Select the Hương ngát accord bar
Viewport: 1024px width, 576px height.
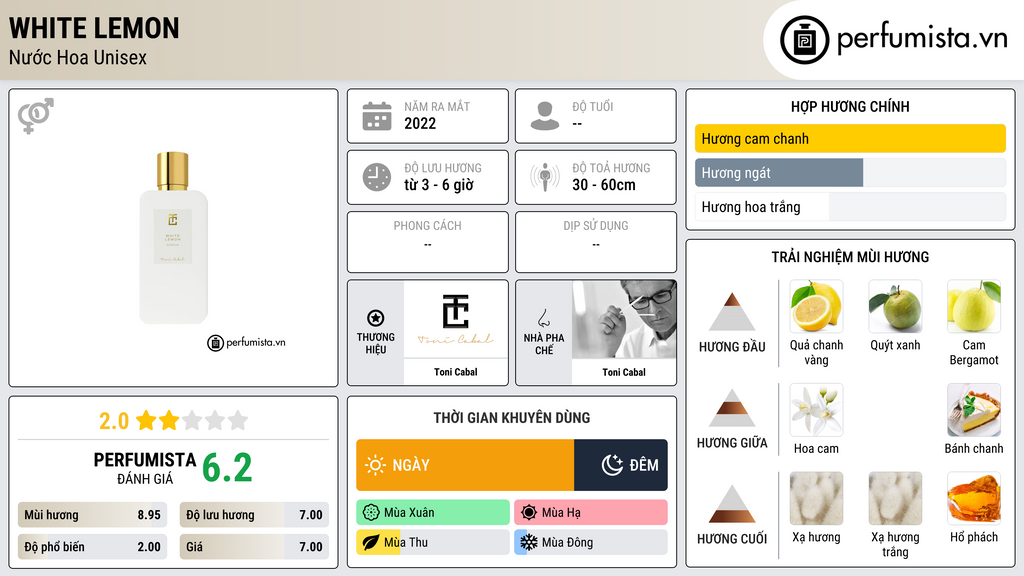(850, 172)
